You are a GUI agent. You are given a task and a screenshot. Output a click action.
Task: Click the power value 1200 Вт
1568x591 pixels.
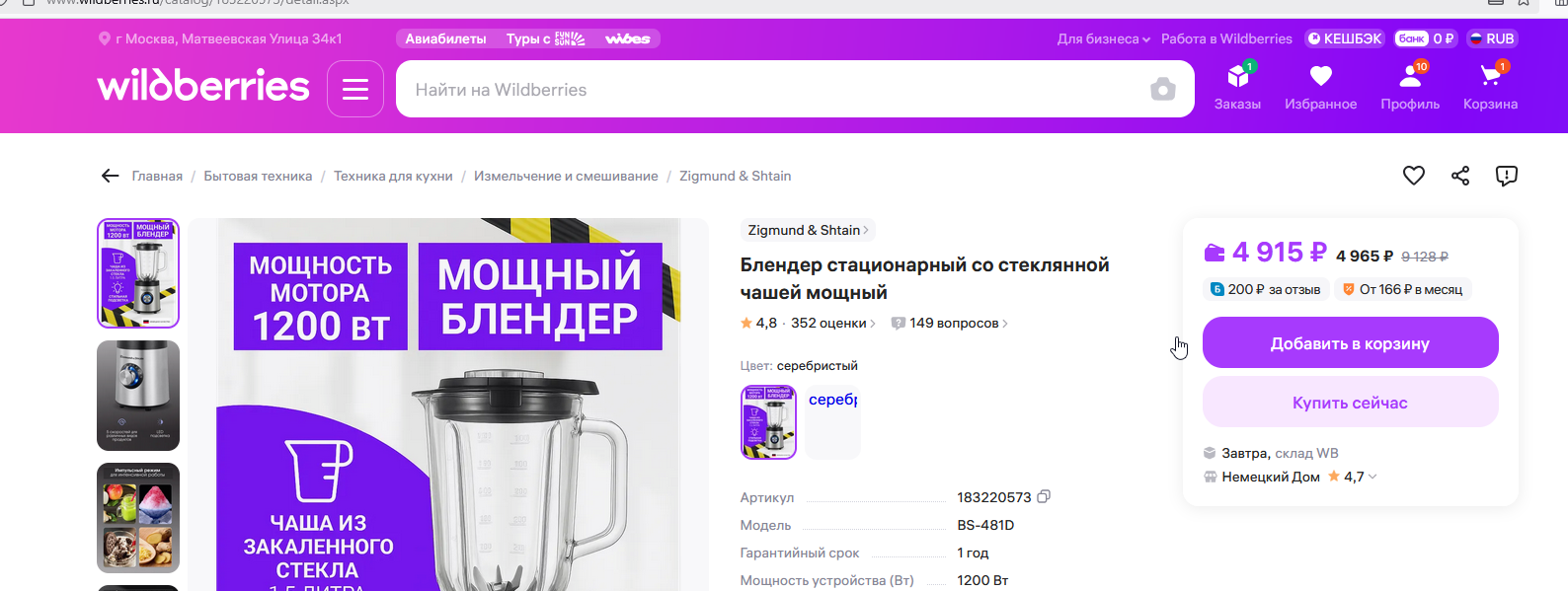[982, 580]
